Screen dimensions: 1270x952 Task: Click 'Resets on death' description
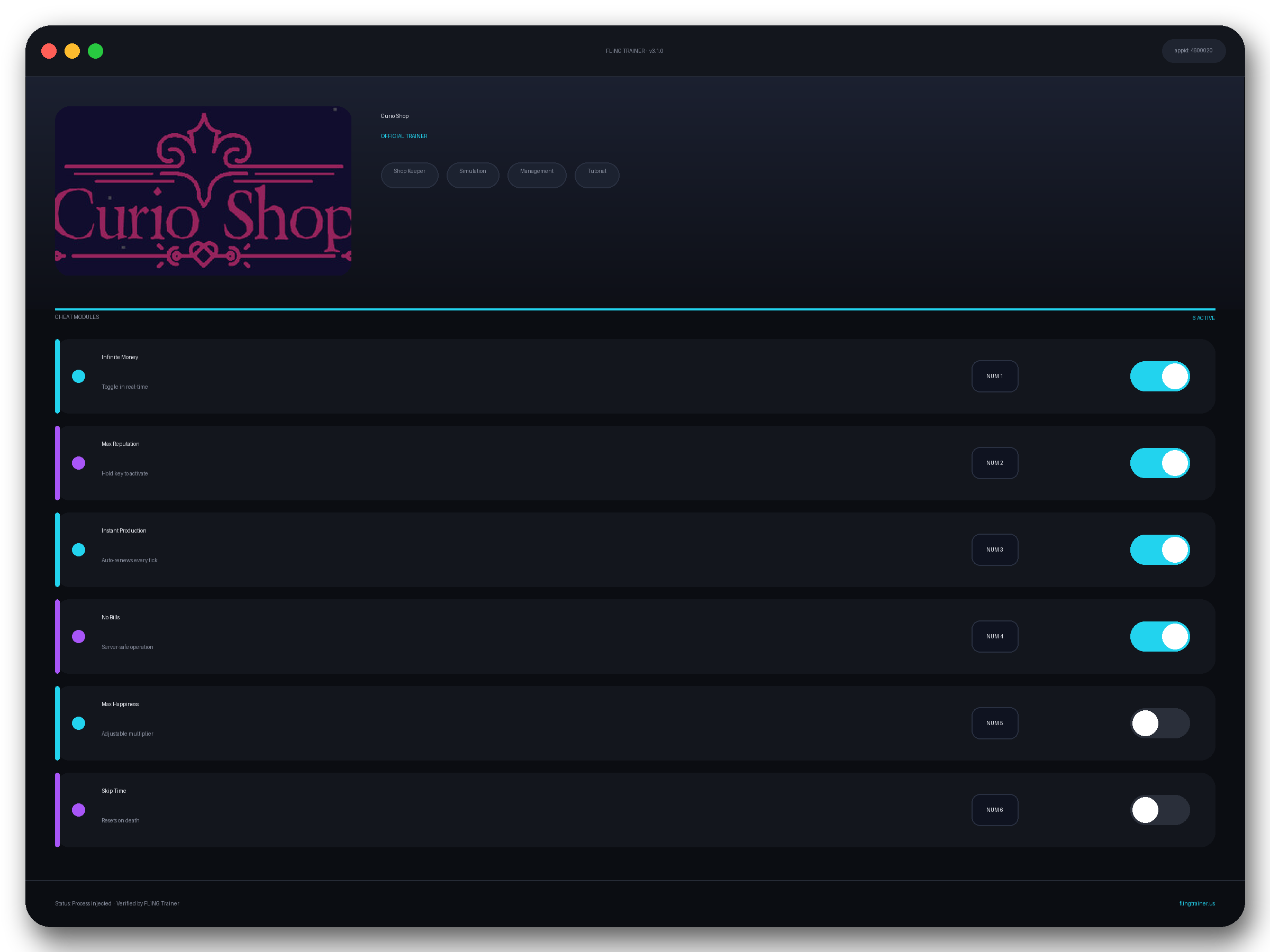pyautogui.click(x=121, y=821)
